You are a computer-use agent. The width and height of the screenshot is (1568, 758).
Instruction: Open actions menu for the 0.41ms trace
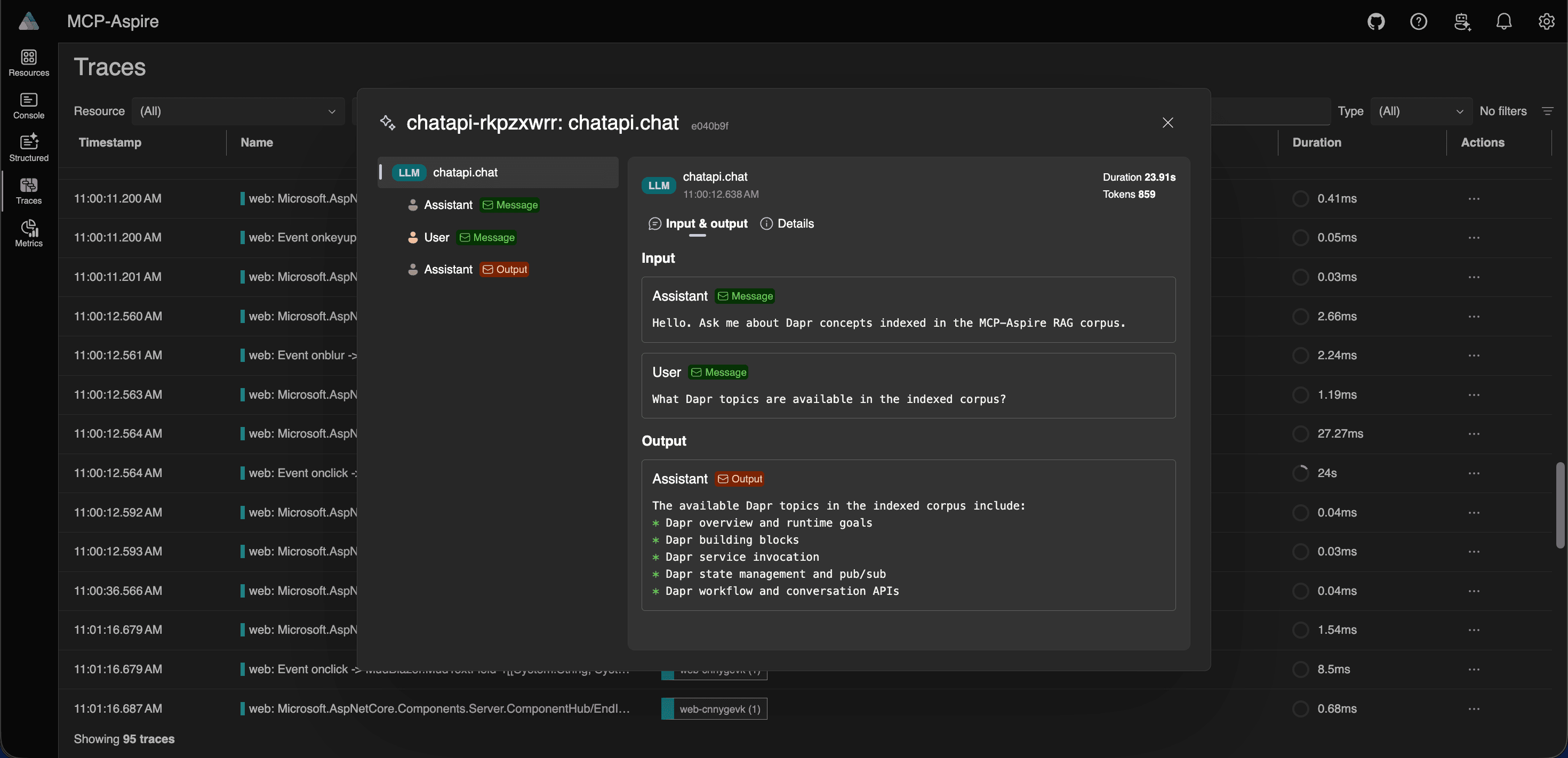coord(1474,199)
